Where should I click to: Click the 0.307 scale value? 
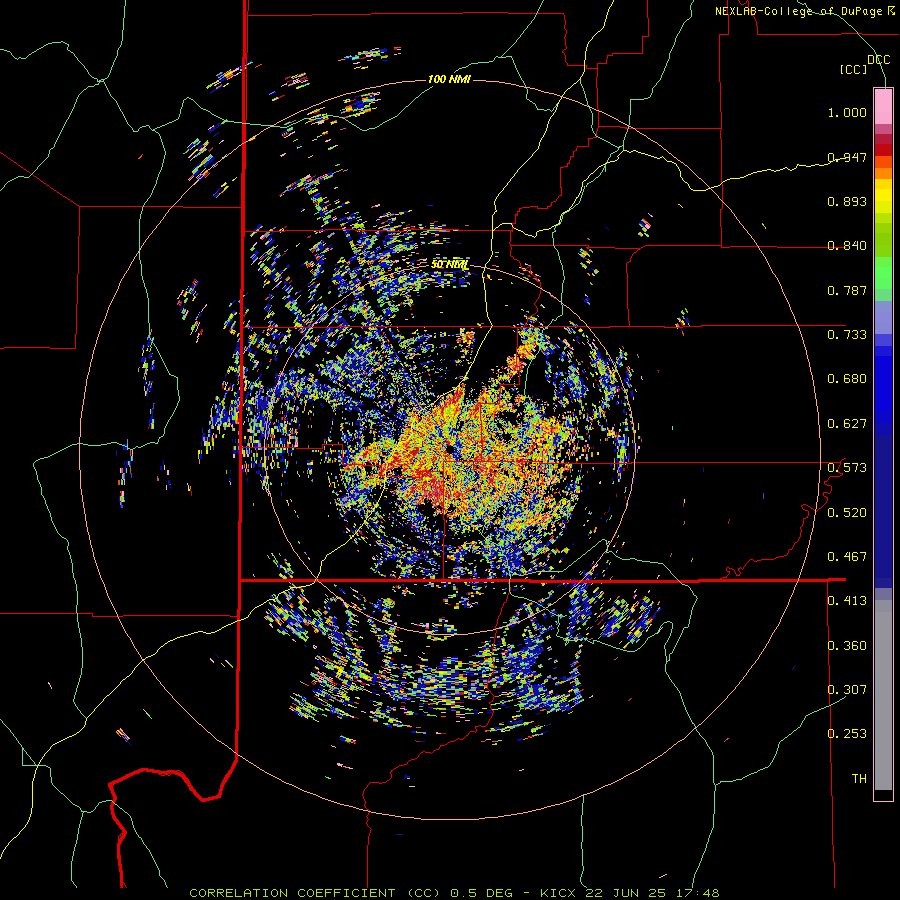click(847, 690)
